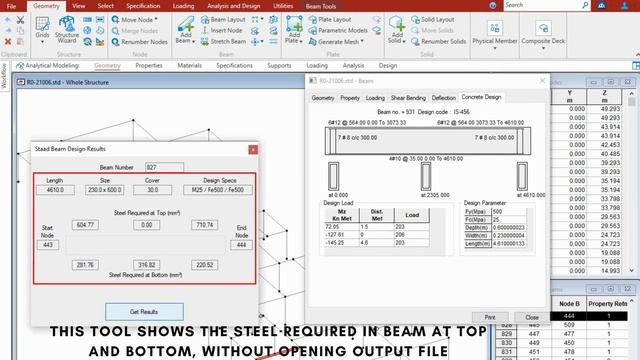Expand the Add Beam dropdown arrow
The width and height of the screenshot is (640, 360).
tap(193, 42)
